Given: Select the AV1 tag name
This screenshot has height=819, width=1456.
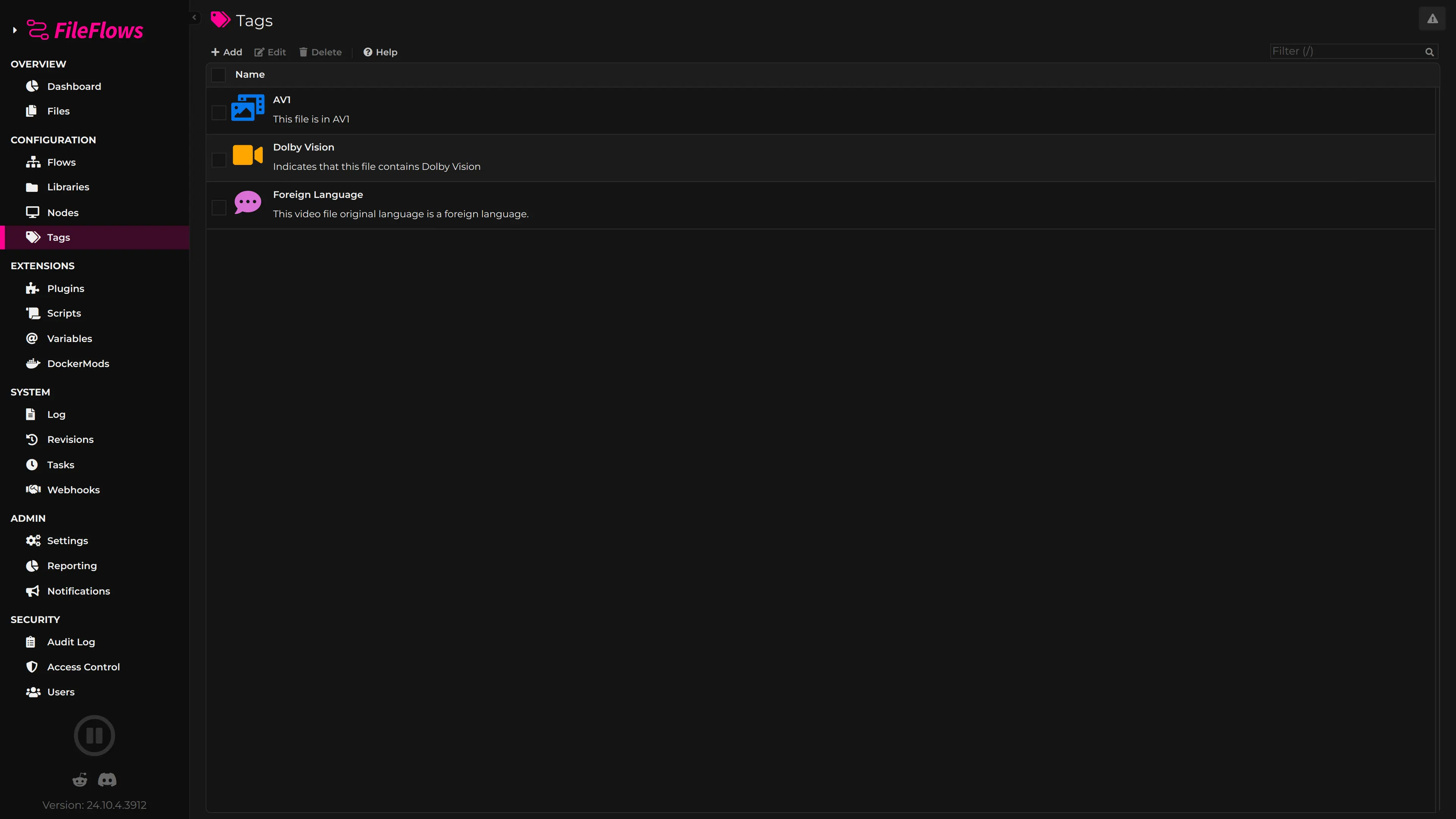Looking at the screenshot, I should tap(281, 100).
